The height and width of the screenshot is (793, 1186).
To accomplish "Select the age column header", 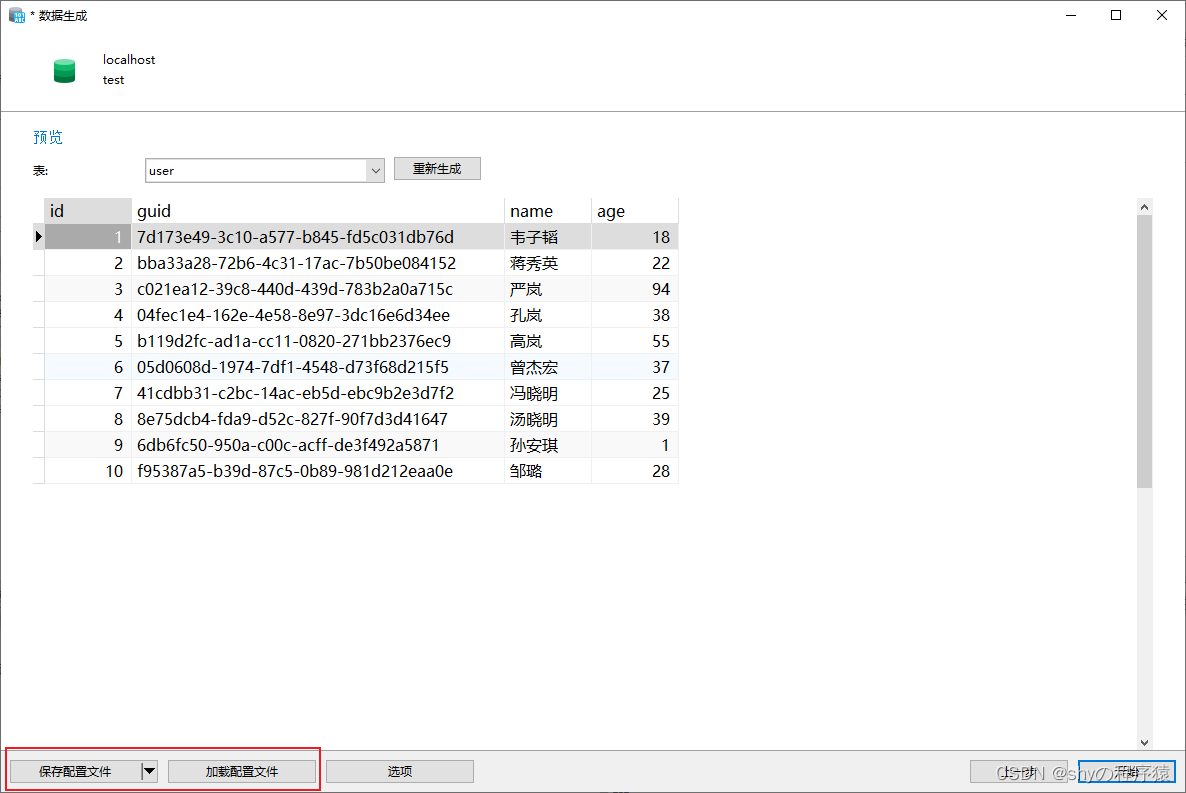I will (635, 211).
